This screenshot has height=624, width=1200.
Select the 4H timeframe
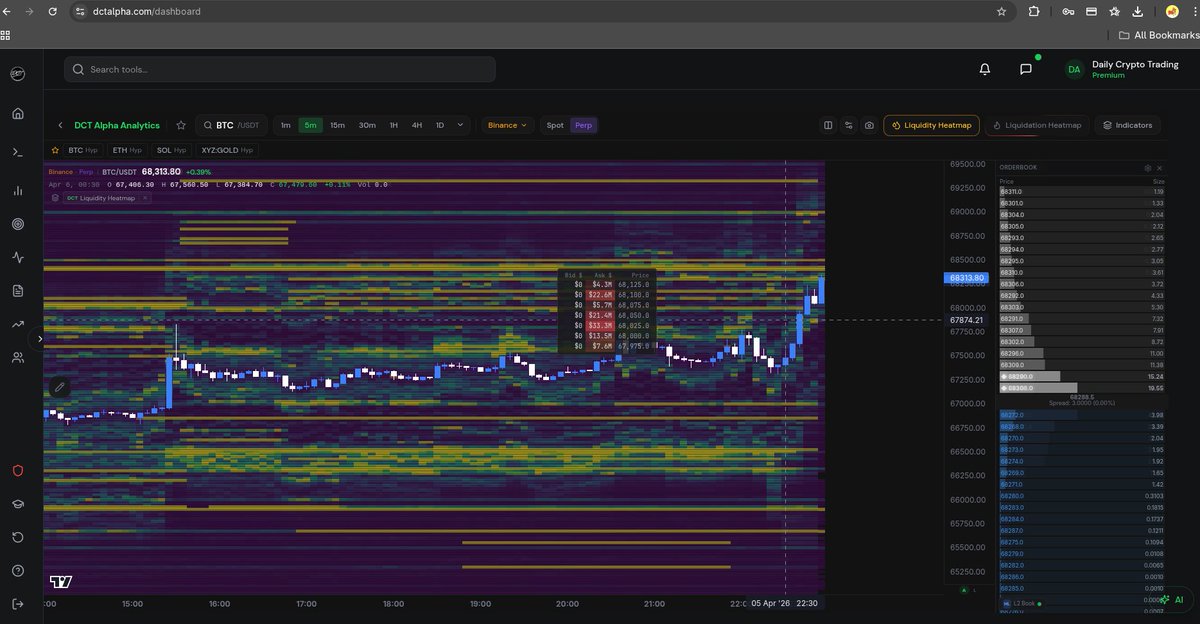point(417,125)
